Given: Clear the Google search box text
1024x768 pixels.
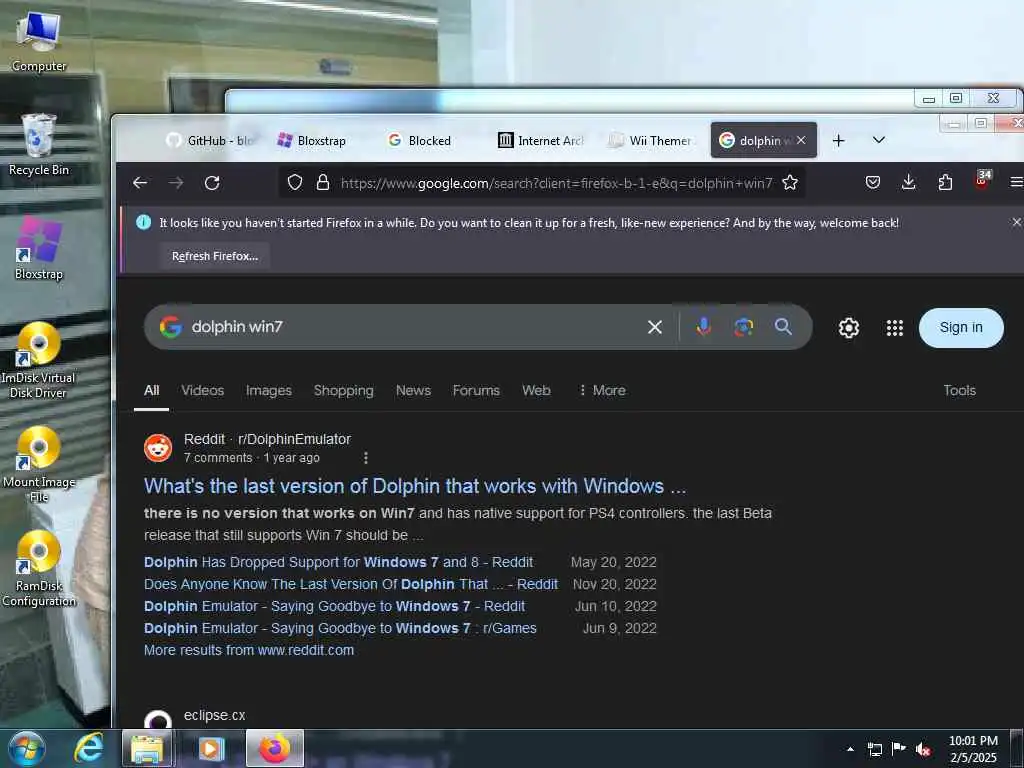Looking at the screenshot, I should 655,327.
